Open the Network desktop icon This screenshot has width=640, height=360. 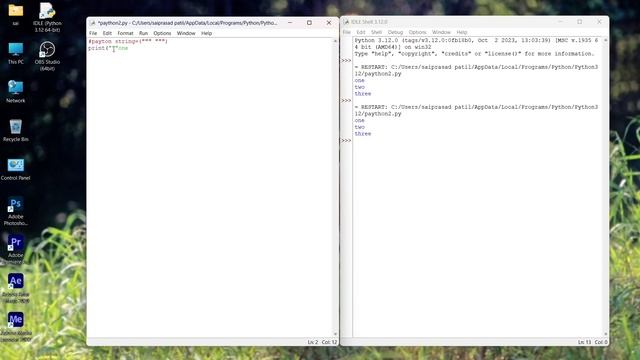16,91
